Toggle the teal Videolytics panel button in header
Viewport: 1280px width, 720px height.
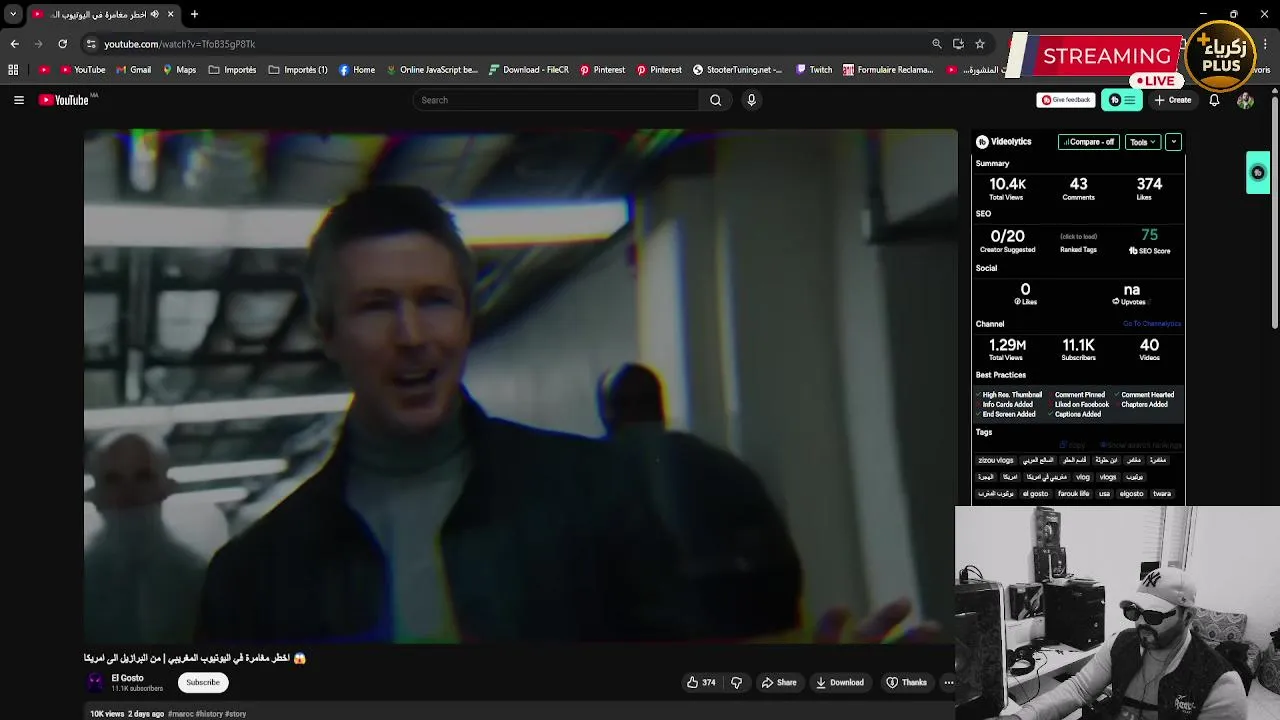coord(1122,100)
